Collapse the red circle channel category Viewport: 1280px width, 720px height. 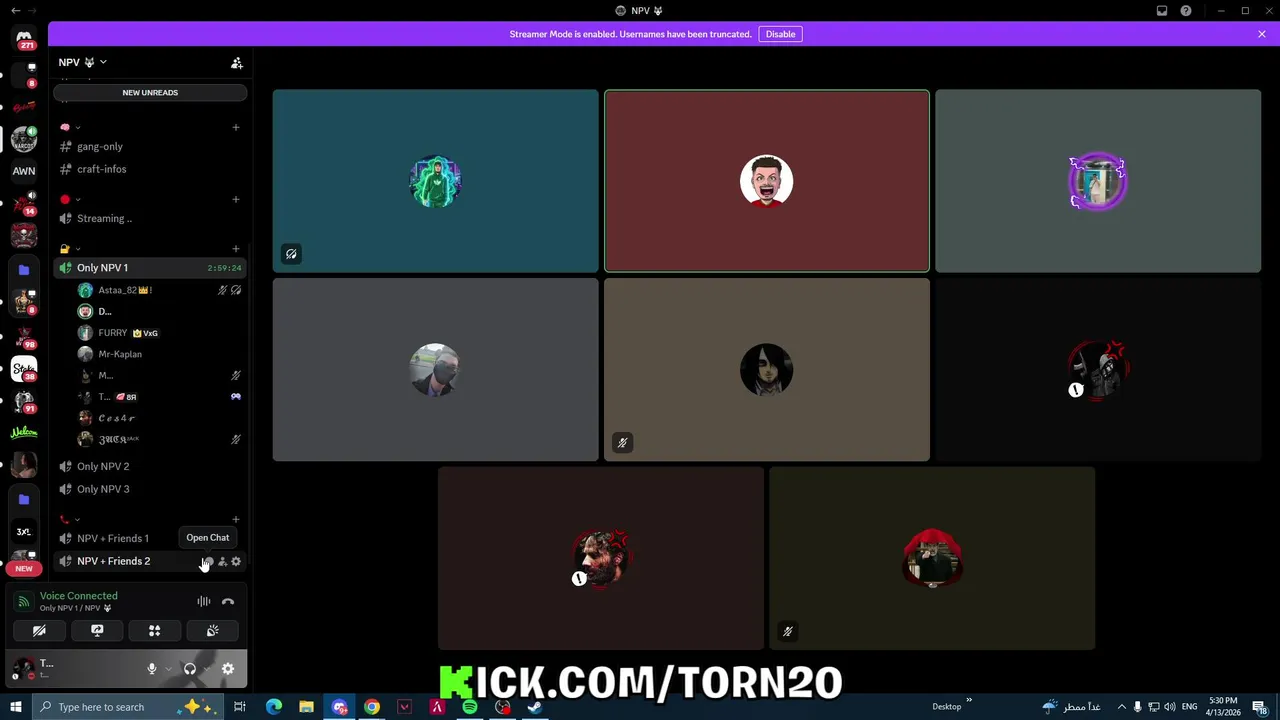[x=70, y=199]
